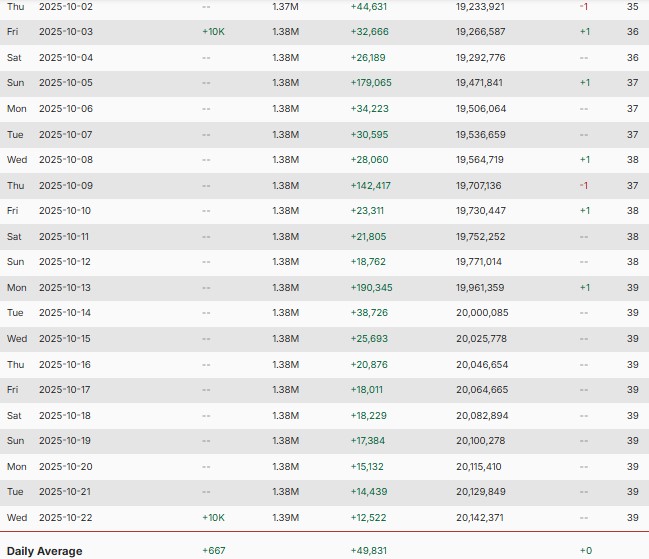Click total 20,025,778

(x=481, y=339)
